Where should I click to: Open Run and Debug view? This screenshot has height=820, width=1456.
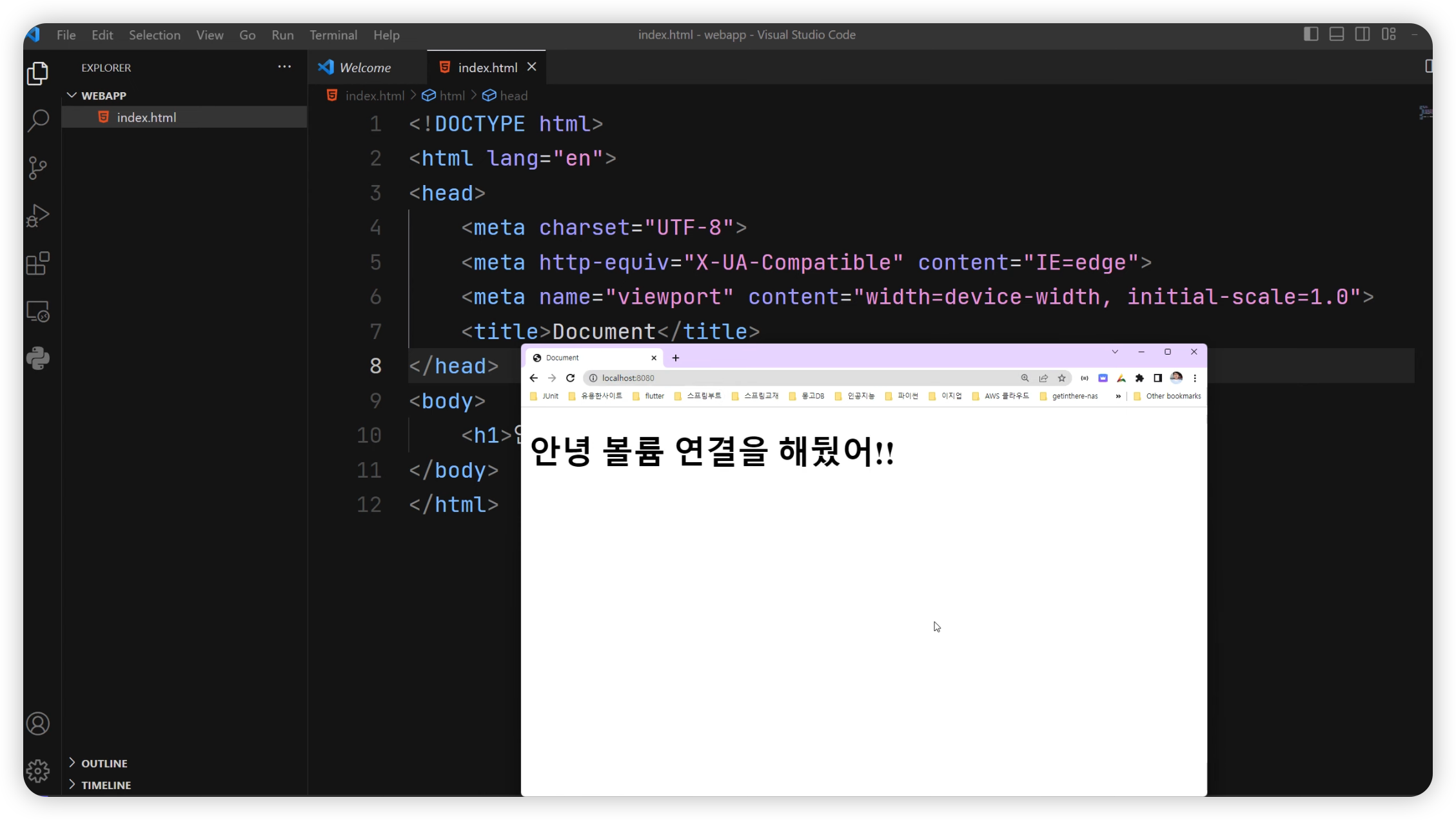[x=38, y=216]
